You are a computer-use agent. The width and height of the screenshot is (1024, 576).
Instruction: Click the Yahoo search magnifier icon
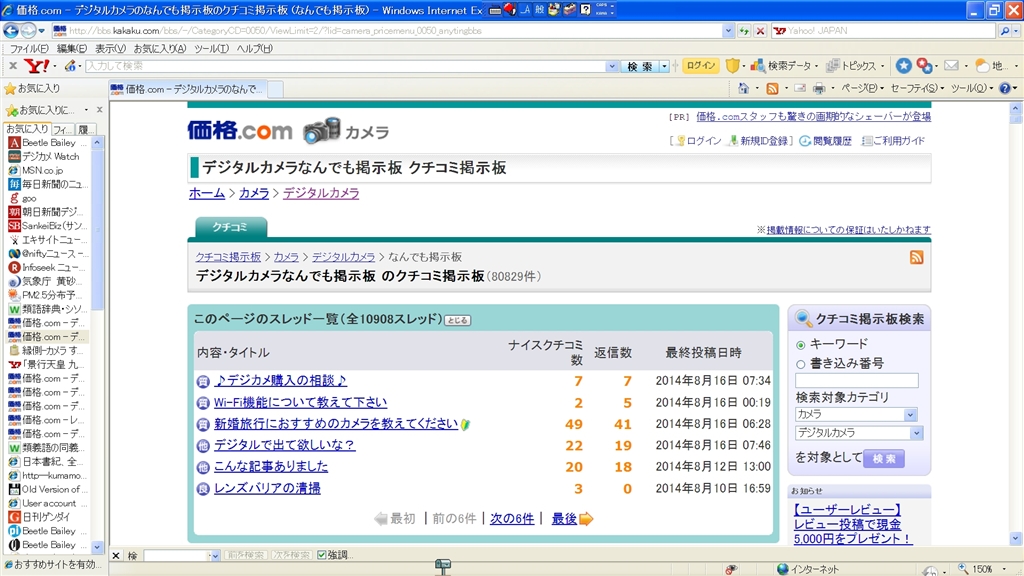pos(1005,31)
